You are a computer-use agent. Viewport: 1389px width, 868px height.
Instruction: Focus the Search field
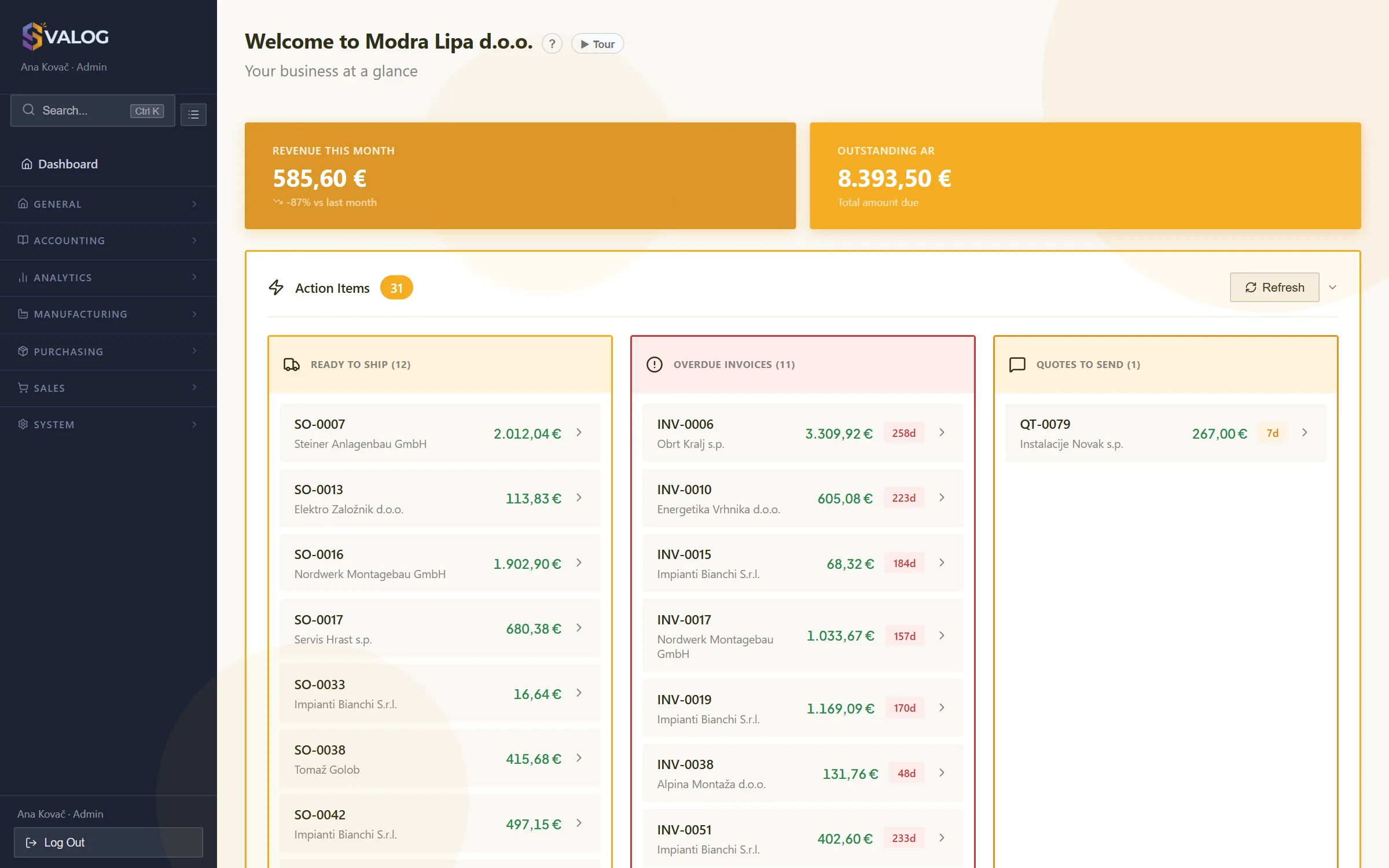(x=93, y=111)
